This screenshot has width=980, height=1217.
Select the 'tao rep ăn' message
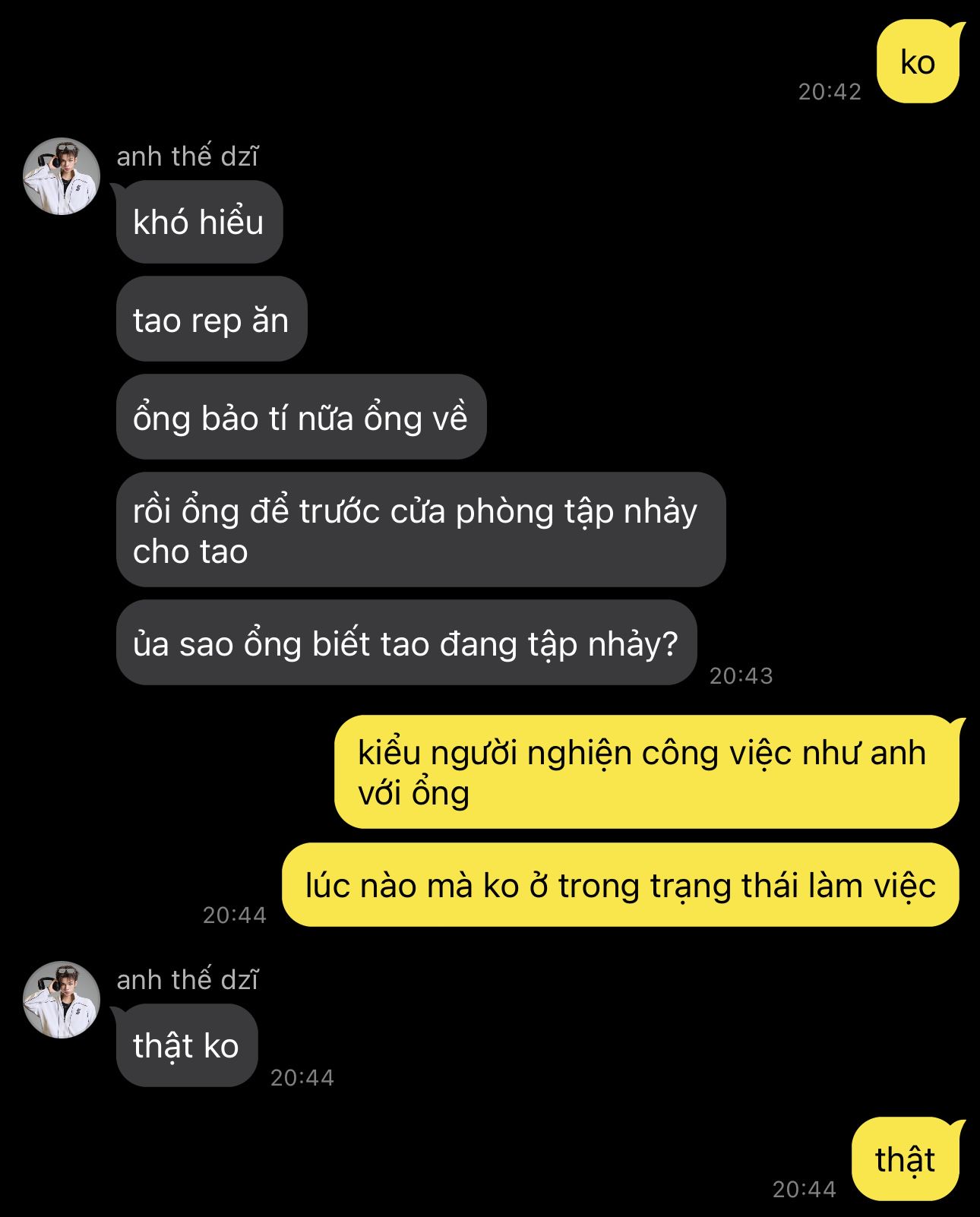[211, 319]
